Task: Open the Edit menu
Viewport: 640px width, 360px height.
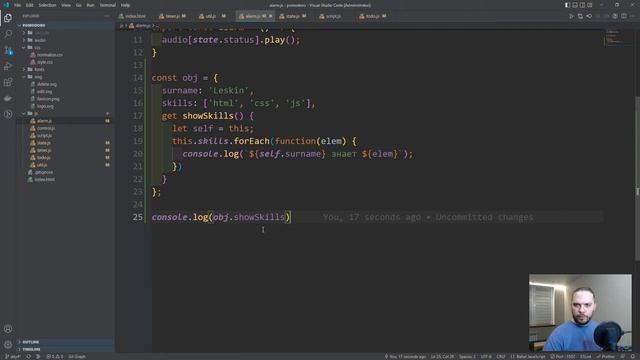Action: (x=29, y=5)
